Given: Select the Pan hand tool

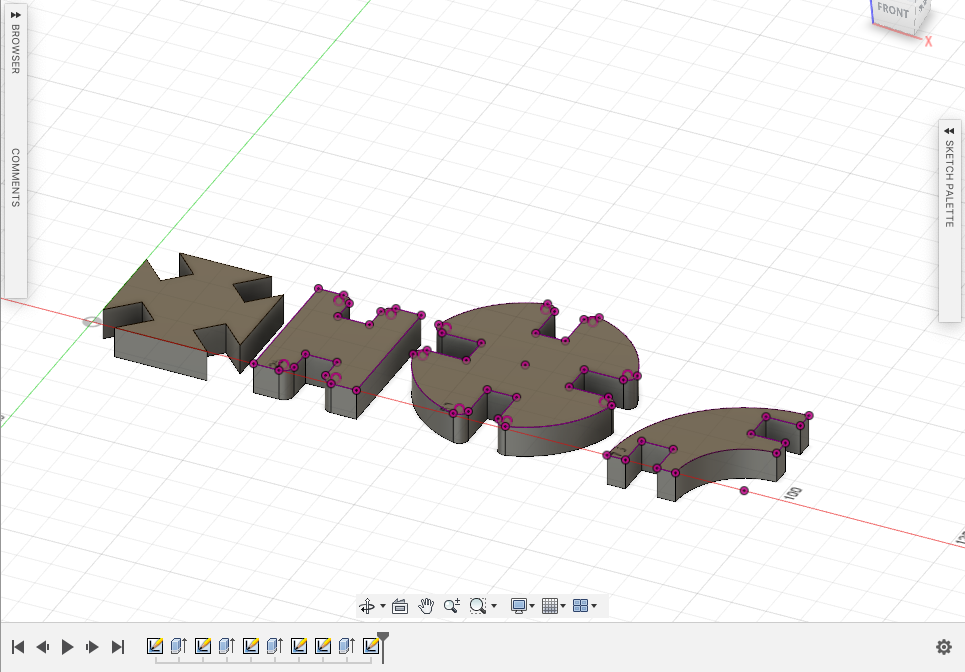Looking at the screenshot, I should point(426,606).
